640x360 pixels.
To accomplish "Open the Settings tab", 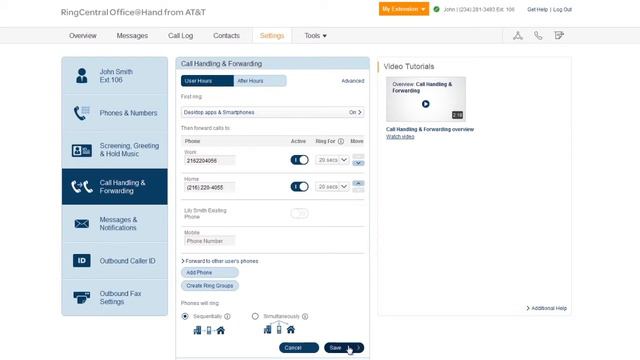I will click(x=272, y=36).
